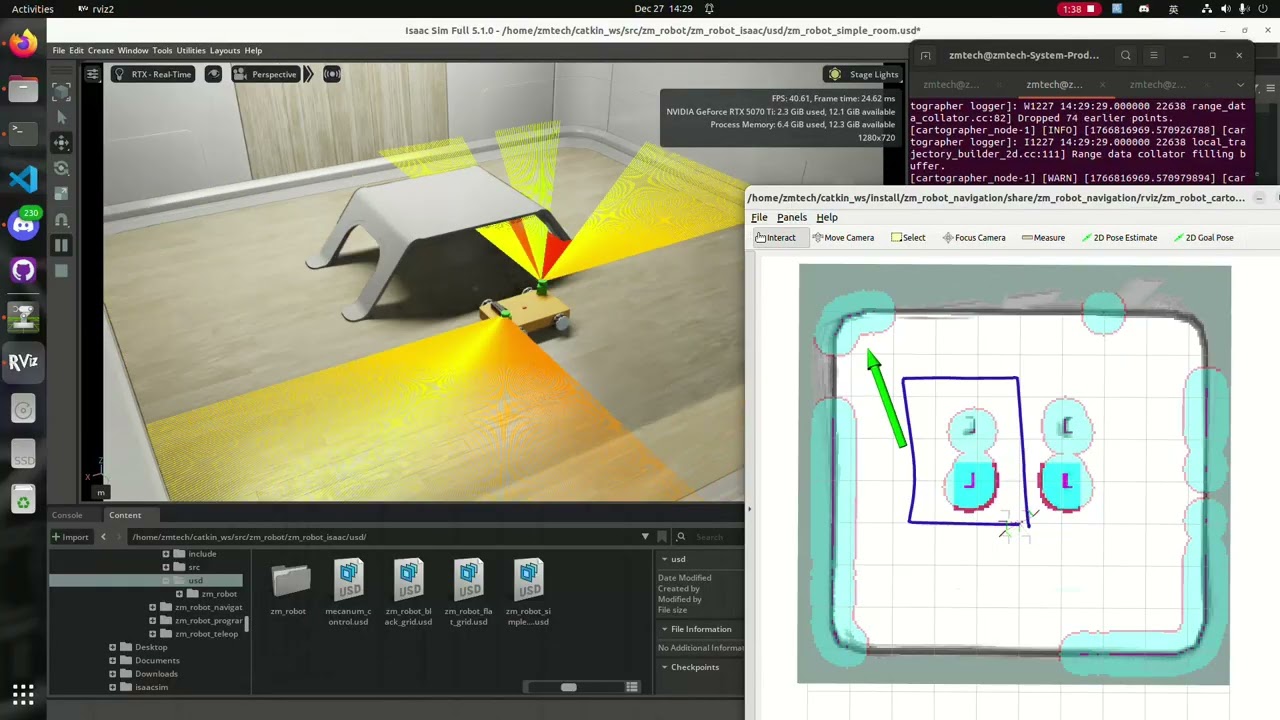The height and width of the screenshot is (720, 1280).
Task: Activate the Scale gizmo tool
Action: coord(61,194)
